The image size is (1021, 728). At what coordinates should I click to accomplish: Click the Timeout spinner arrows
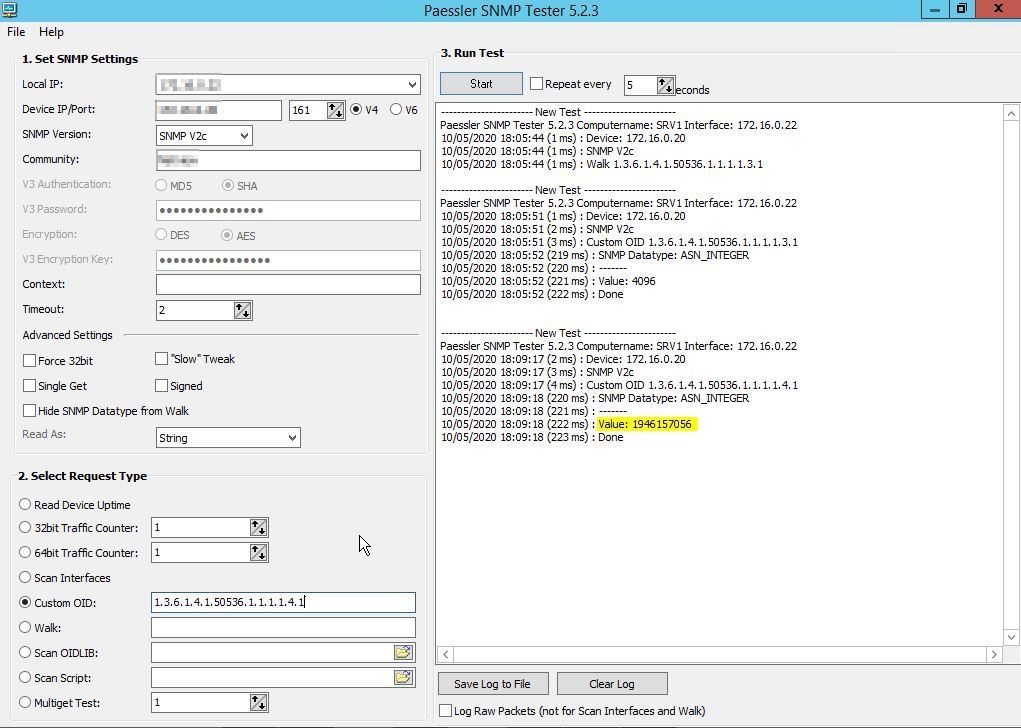[242, 310]
